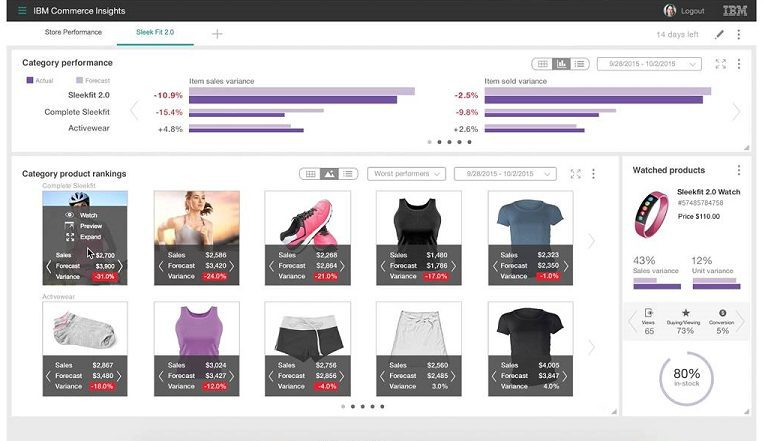Viewport: 763px width, 441px height.
Task: Click the pencil edit icon
Action: (x=719, y=34)
